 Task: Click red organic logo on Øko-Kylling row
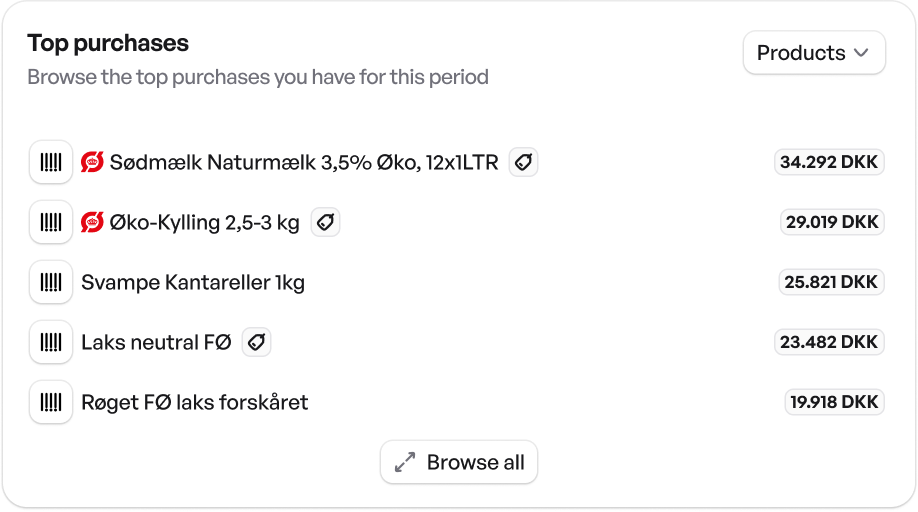click(92, 222)
